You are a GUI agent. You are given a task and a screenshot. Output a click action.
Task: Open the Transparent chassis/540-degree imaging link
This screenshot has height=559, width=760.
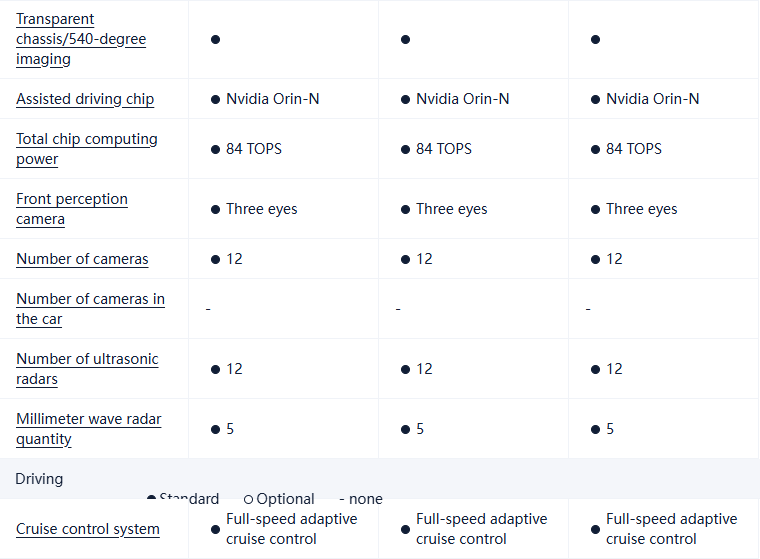81,39
